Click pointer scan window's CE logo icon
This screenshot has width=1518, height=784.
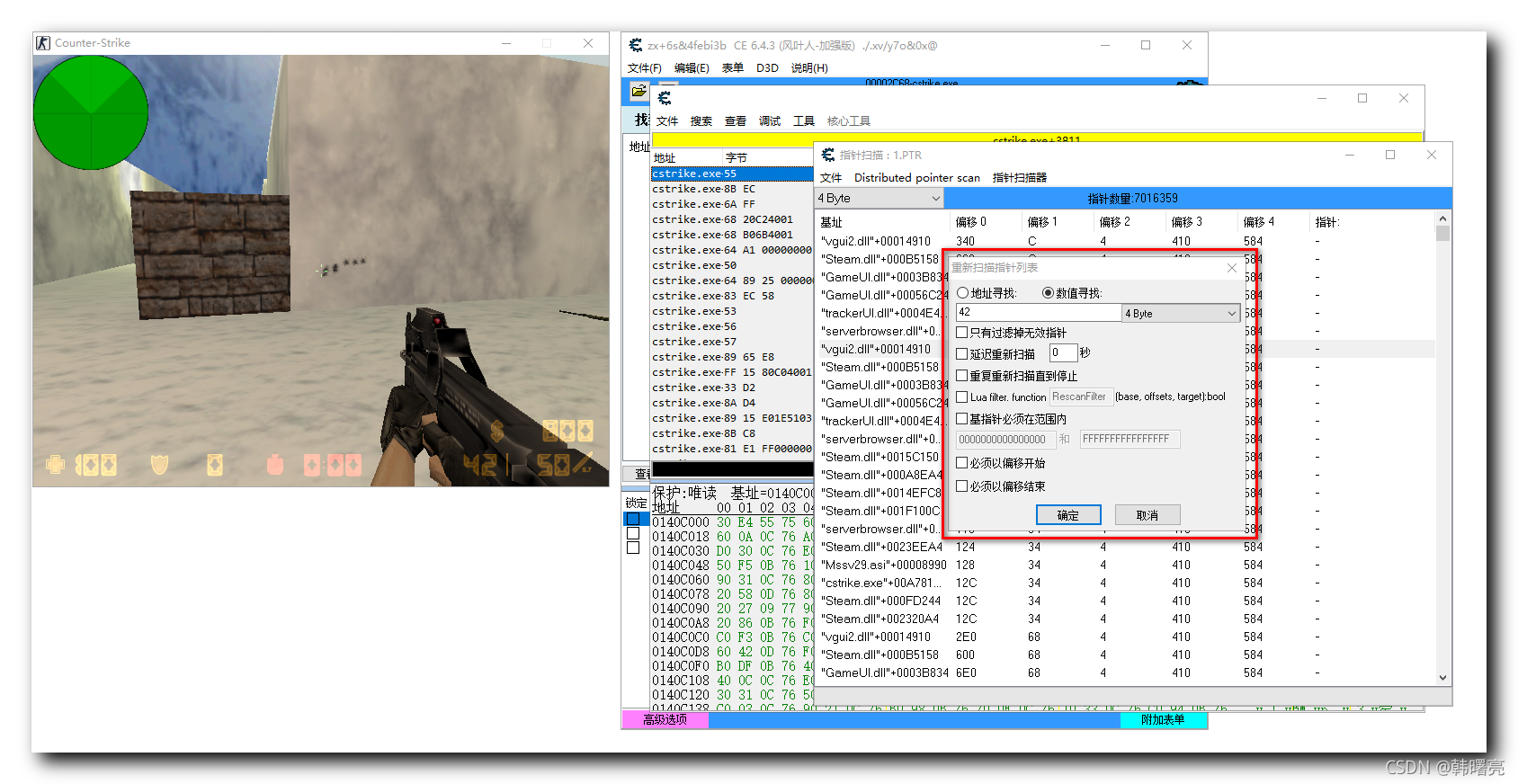tap(828, 155)
